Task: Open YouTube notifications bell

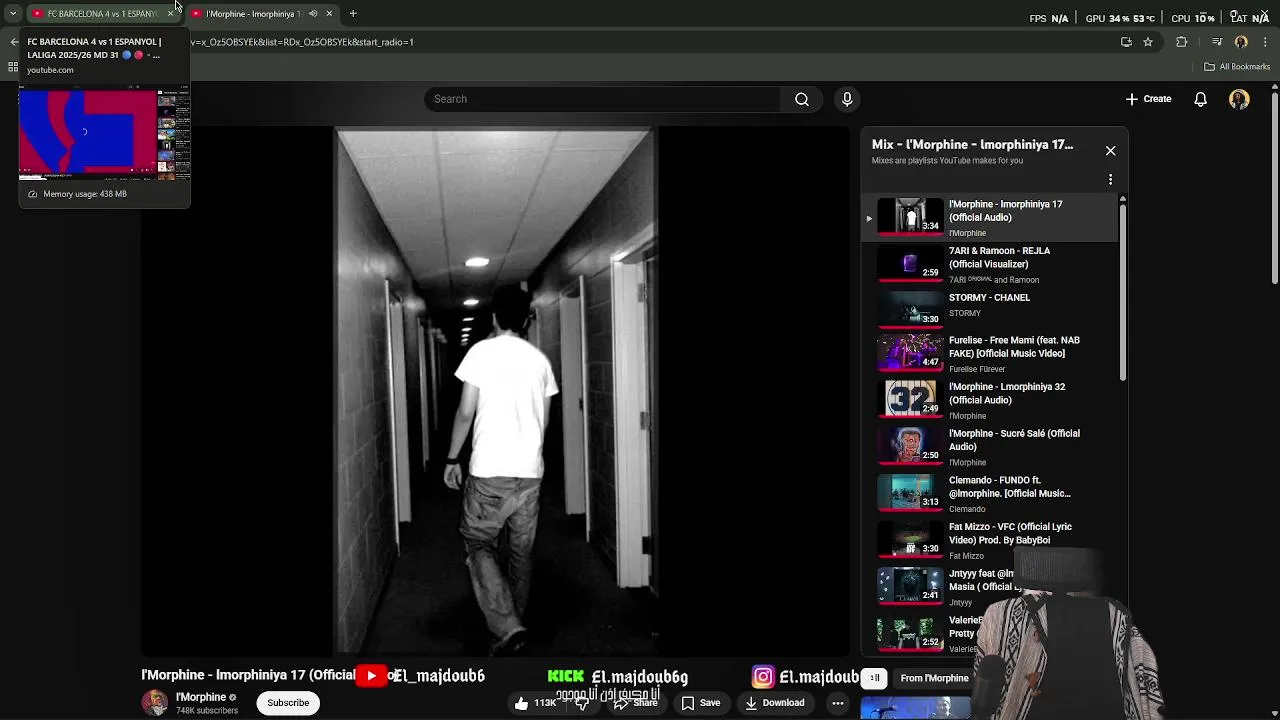Action: (1201, 99)
